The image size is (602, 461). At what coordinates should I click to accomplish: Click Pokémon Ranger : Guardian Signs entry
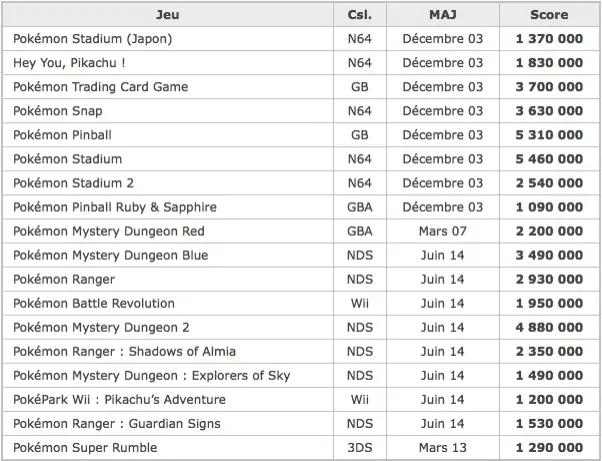point(117,424)
